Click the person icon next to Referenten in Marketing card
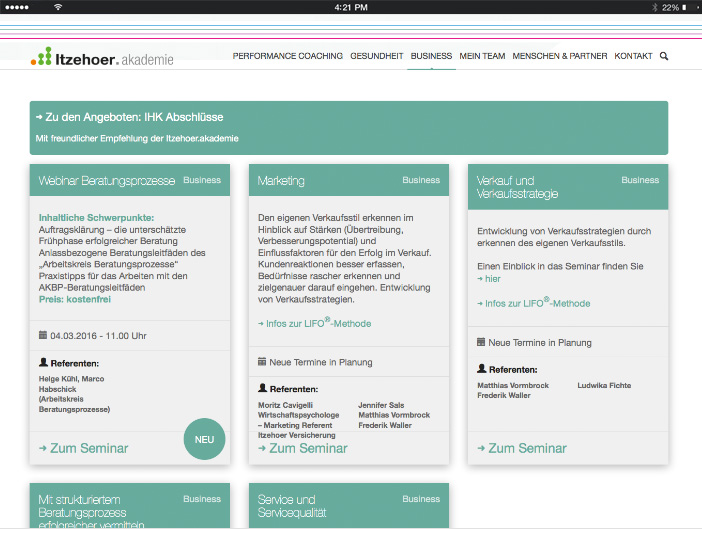The height and width of the screenshot is (534, 702). 262,388
